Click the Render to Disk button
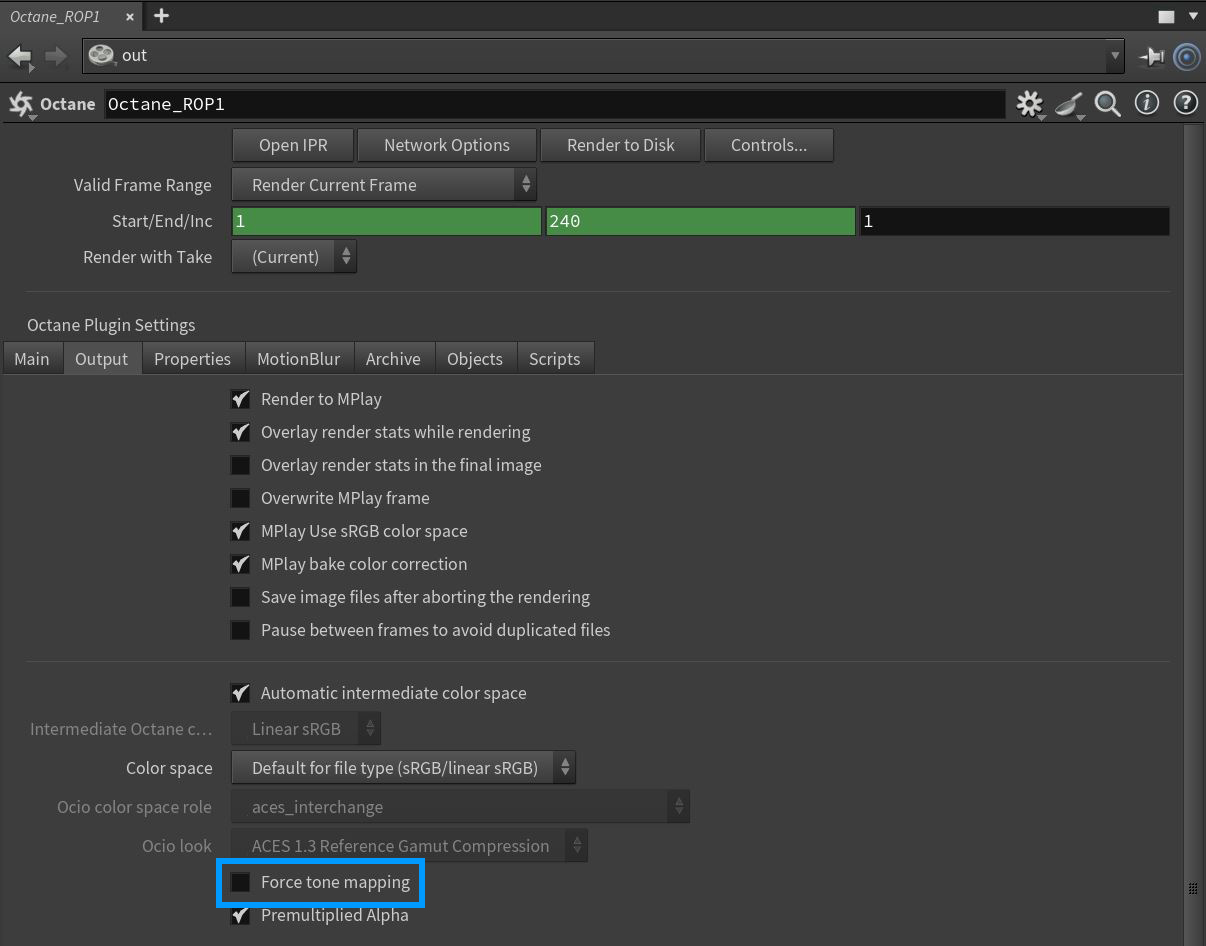 coord(620,145)
